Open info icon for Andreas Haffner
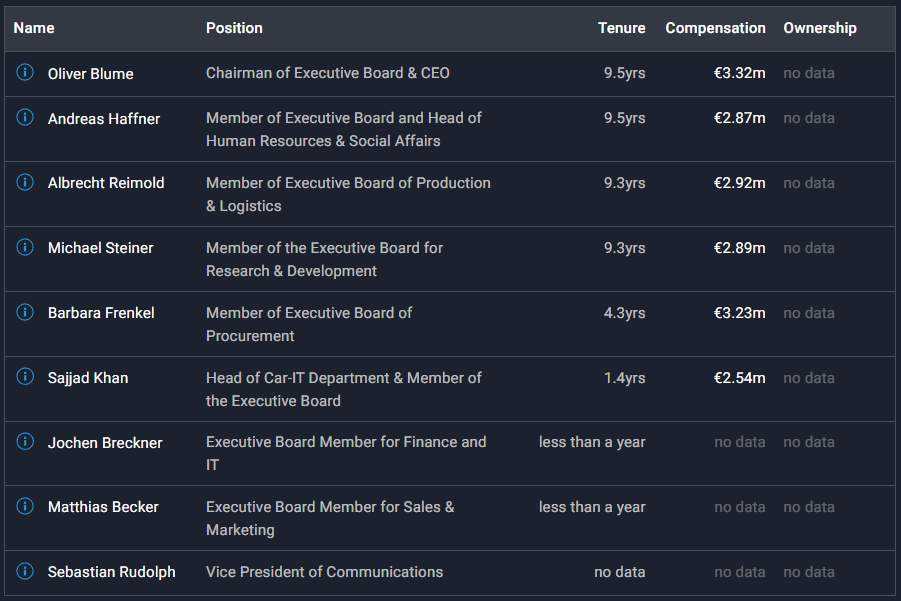The width and height of the screenshot is (901, 601). (25, 118)
